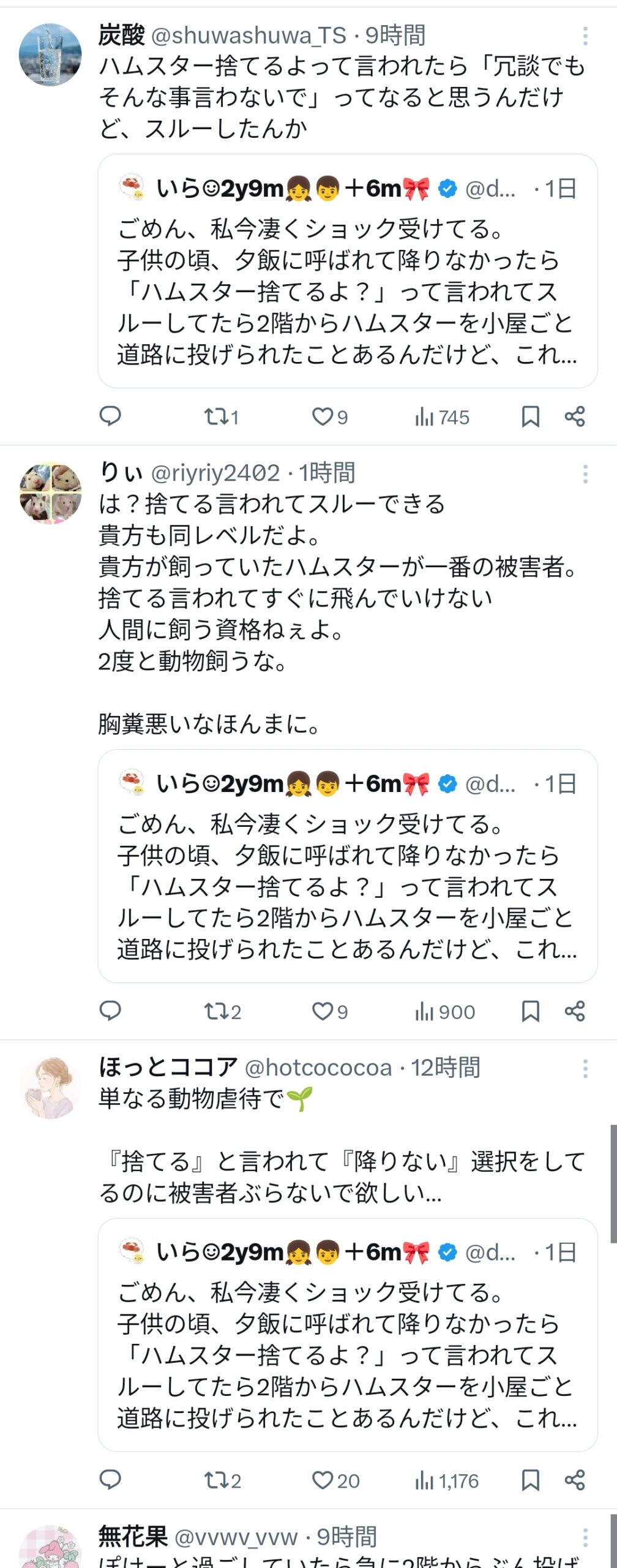Open 炭酸 profile picture
Screen dimensions: 617x1568
tap(50, 55)
